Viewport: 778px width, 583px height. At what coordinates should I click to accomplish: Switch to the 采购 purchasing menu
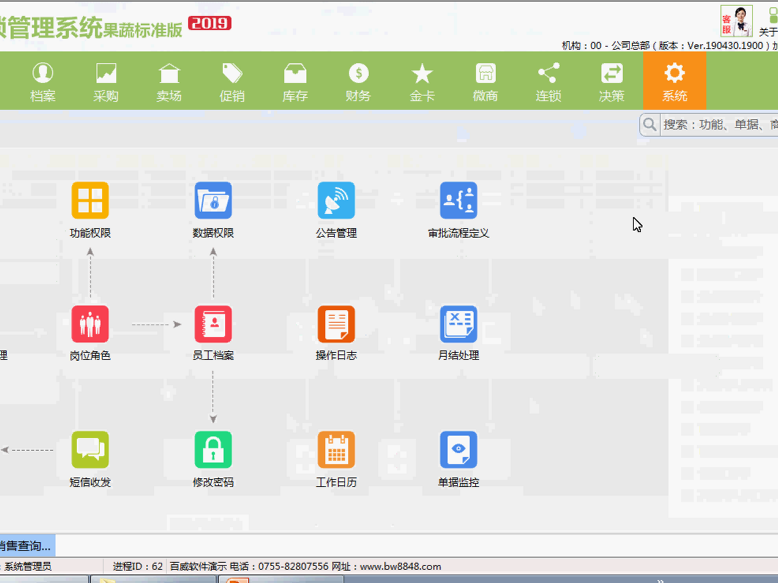pyautogui.click(x=106, y=81)
